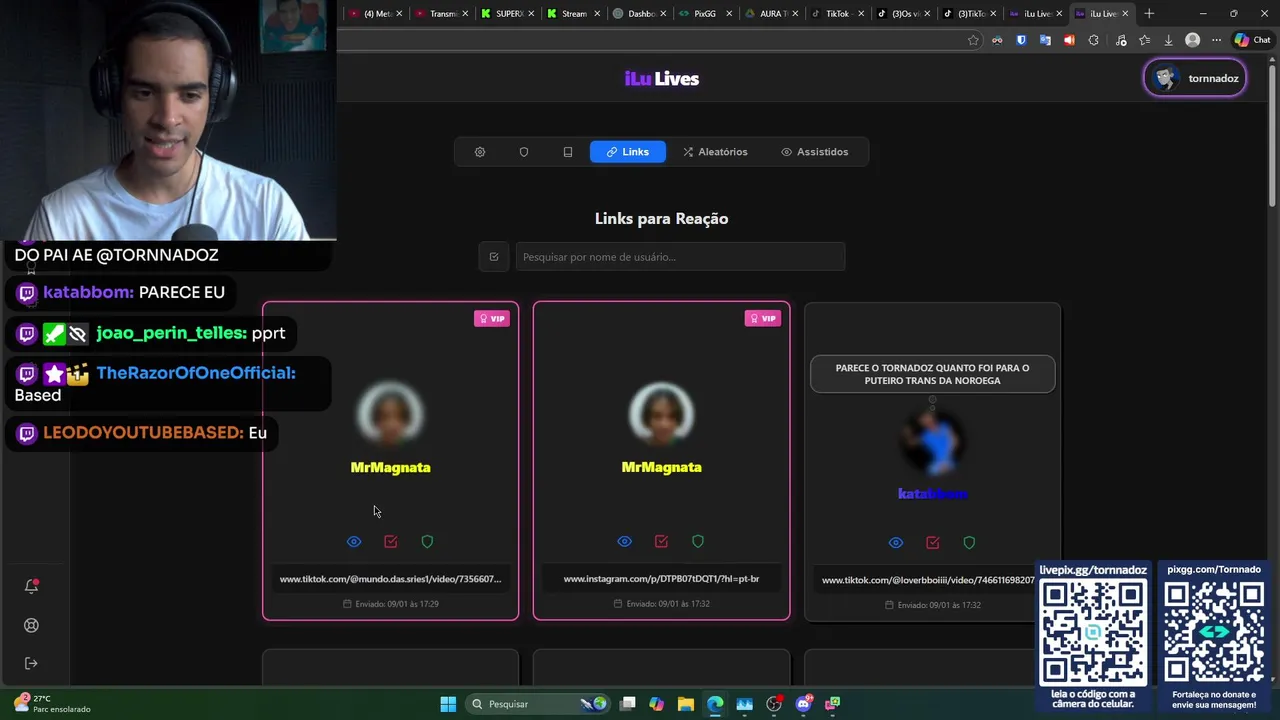The image size is (1280, 720).
Task: Open the tornnadoz profile button
Action: click(1195, 78)
